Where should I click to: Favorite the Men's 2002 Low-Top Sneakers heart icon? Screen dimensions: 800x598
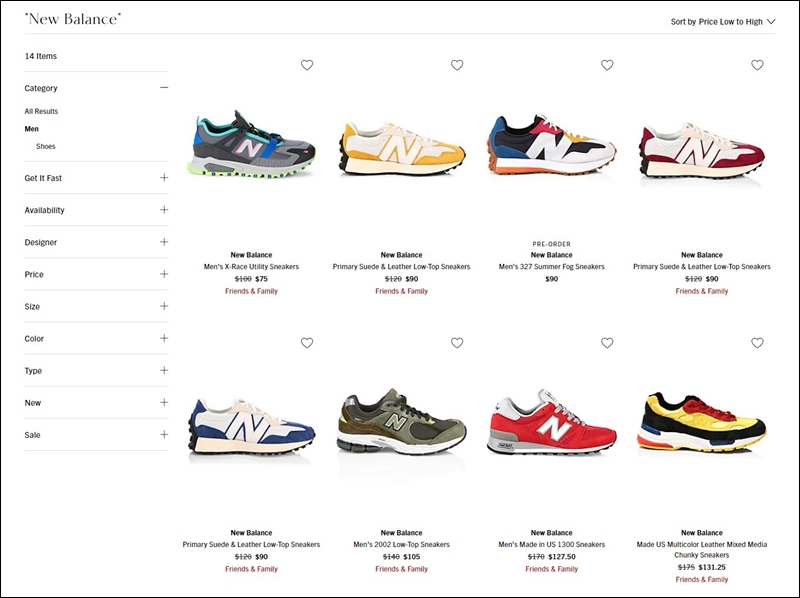(x=457, y=343)
